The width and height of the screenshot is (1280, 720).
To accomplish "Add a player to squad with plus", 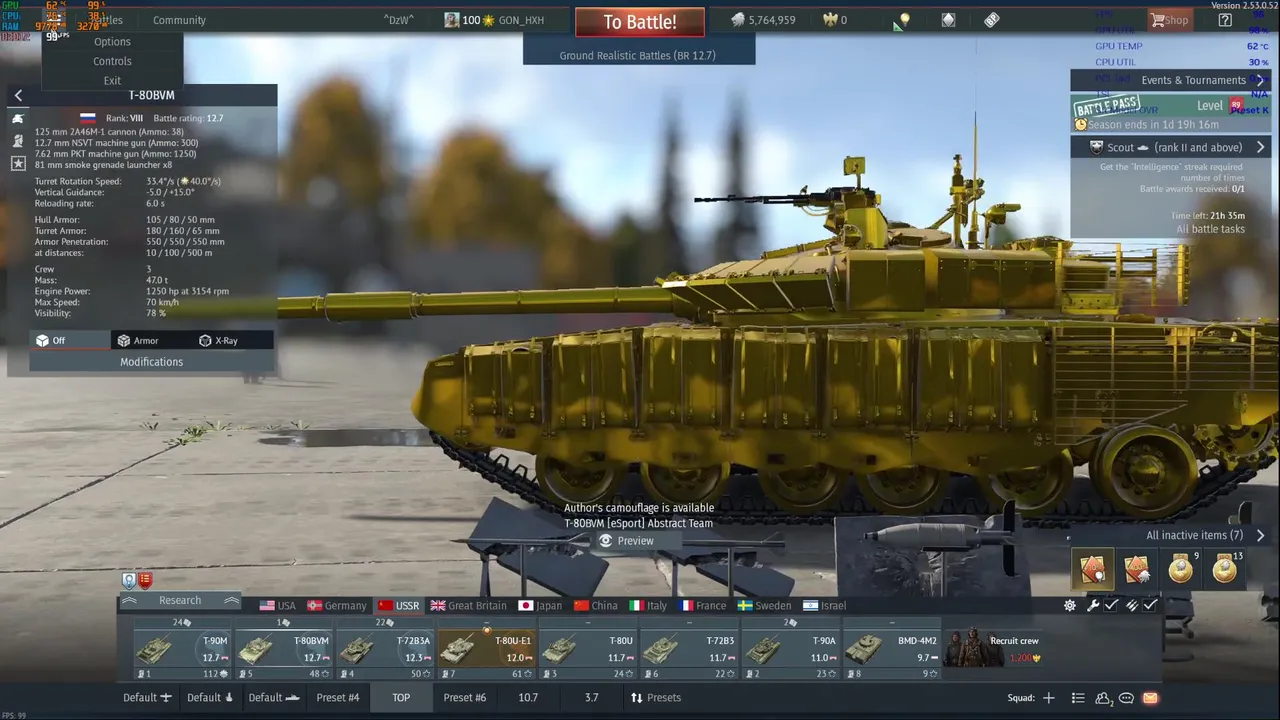I will click(x=1049, y=698).
